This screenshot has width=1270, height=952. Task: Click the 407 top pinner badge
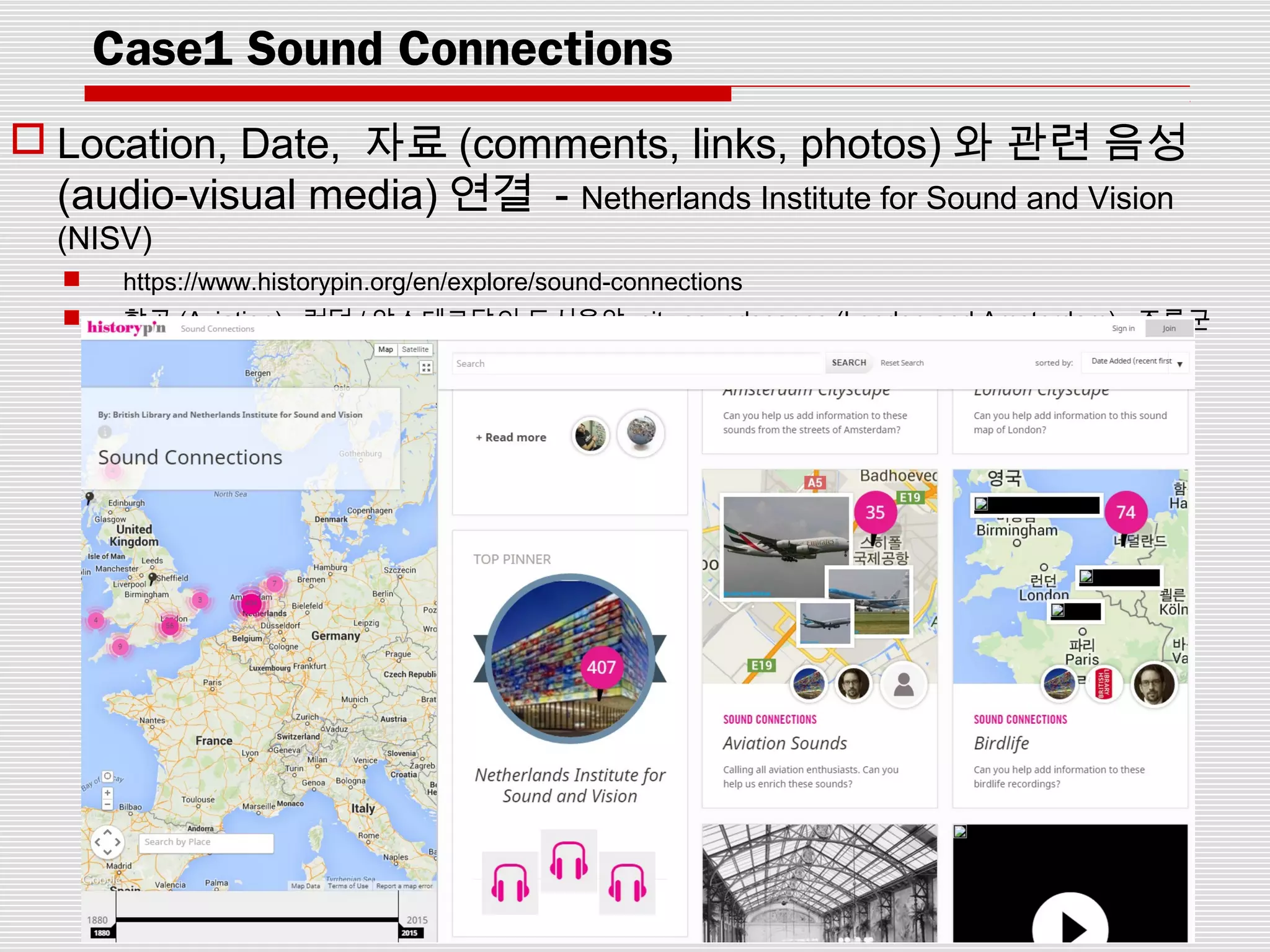click(601, 668)
